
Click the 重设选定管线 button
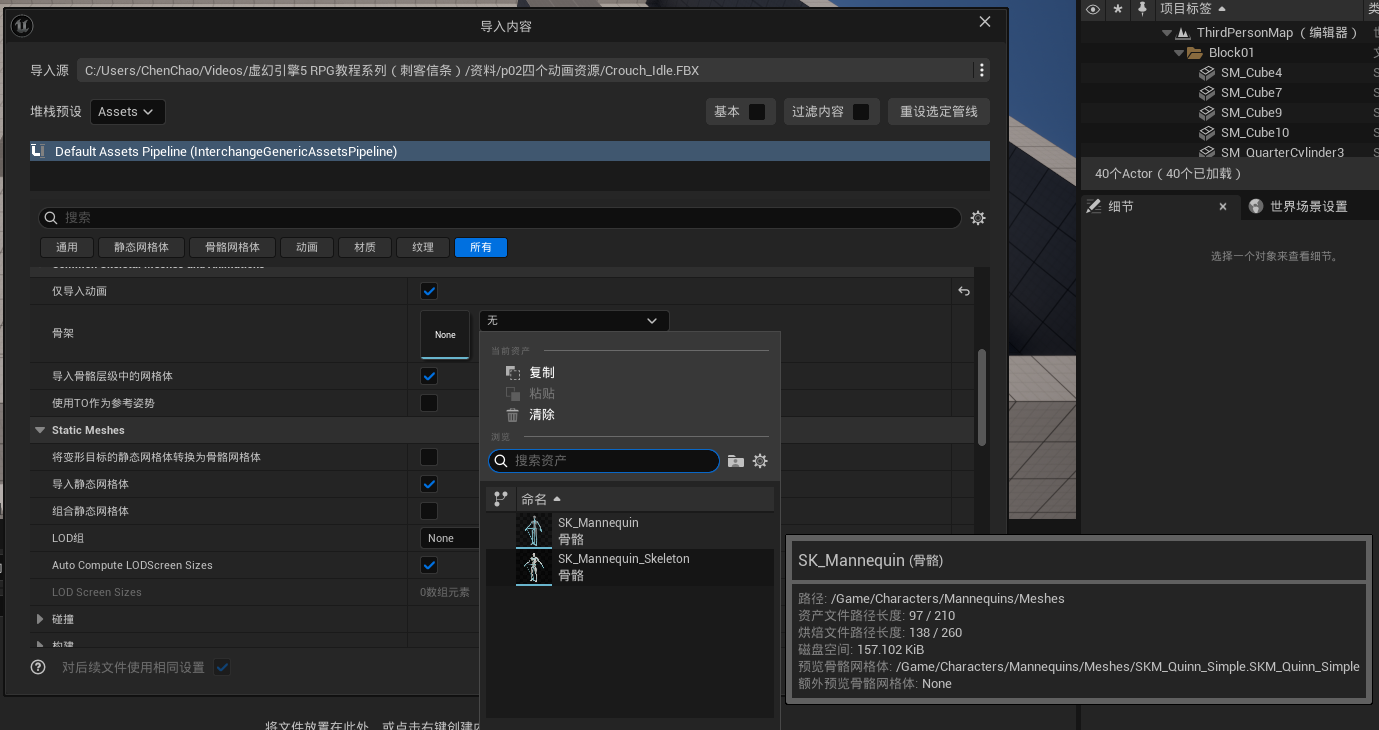point(939,112)
